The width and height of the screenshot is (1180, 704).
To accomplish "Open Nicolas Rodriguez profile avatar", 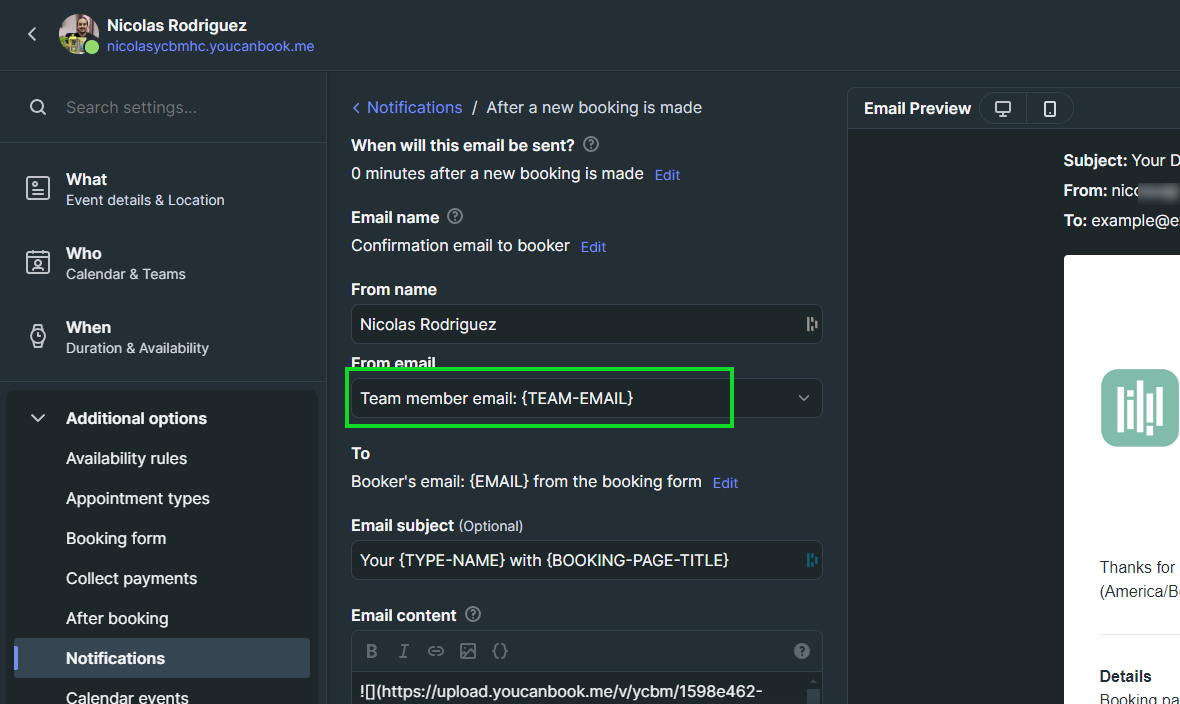I will coord(79,34).
